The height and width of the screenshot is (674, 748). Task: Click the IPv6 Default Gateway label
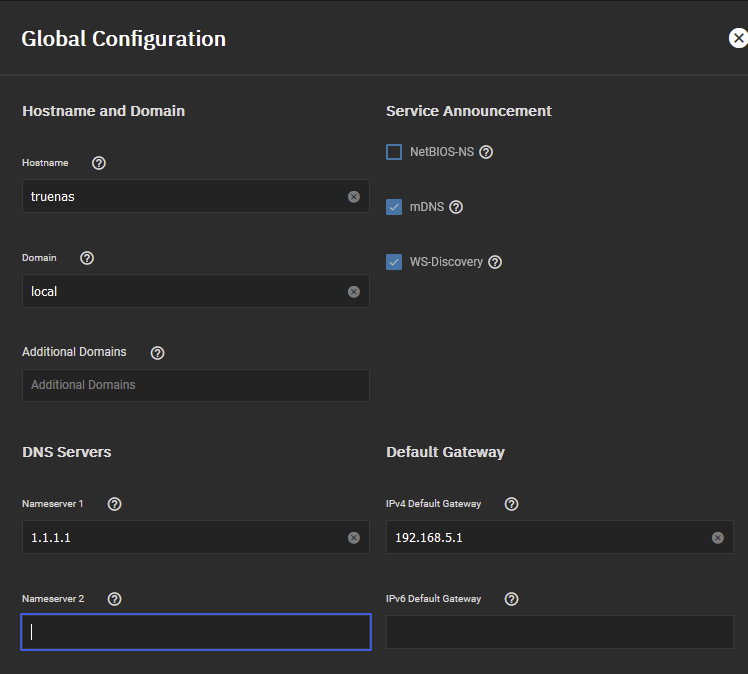[433, 599]
